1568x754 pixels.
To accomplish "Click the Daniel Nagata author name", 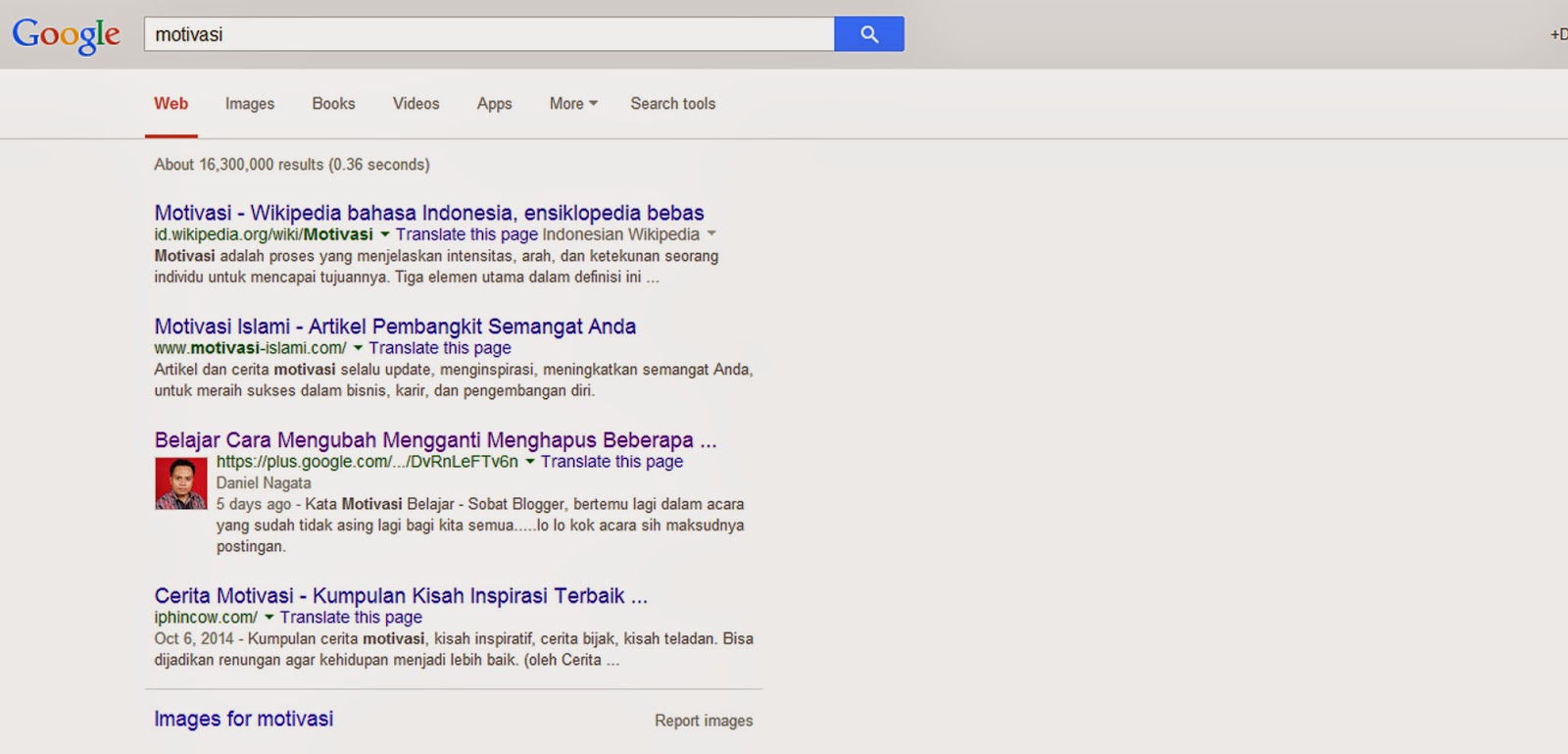I will (x=264, y=483).
